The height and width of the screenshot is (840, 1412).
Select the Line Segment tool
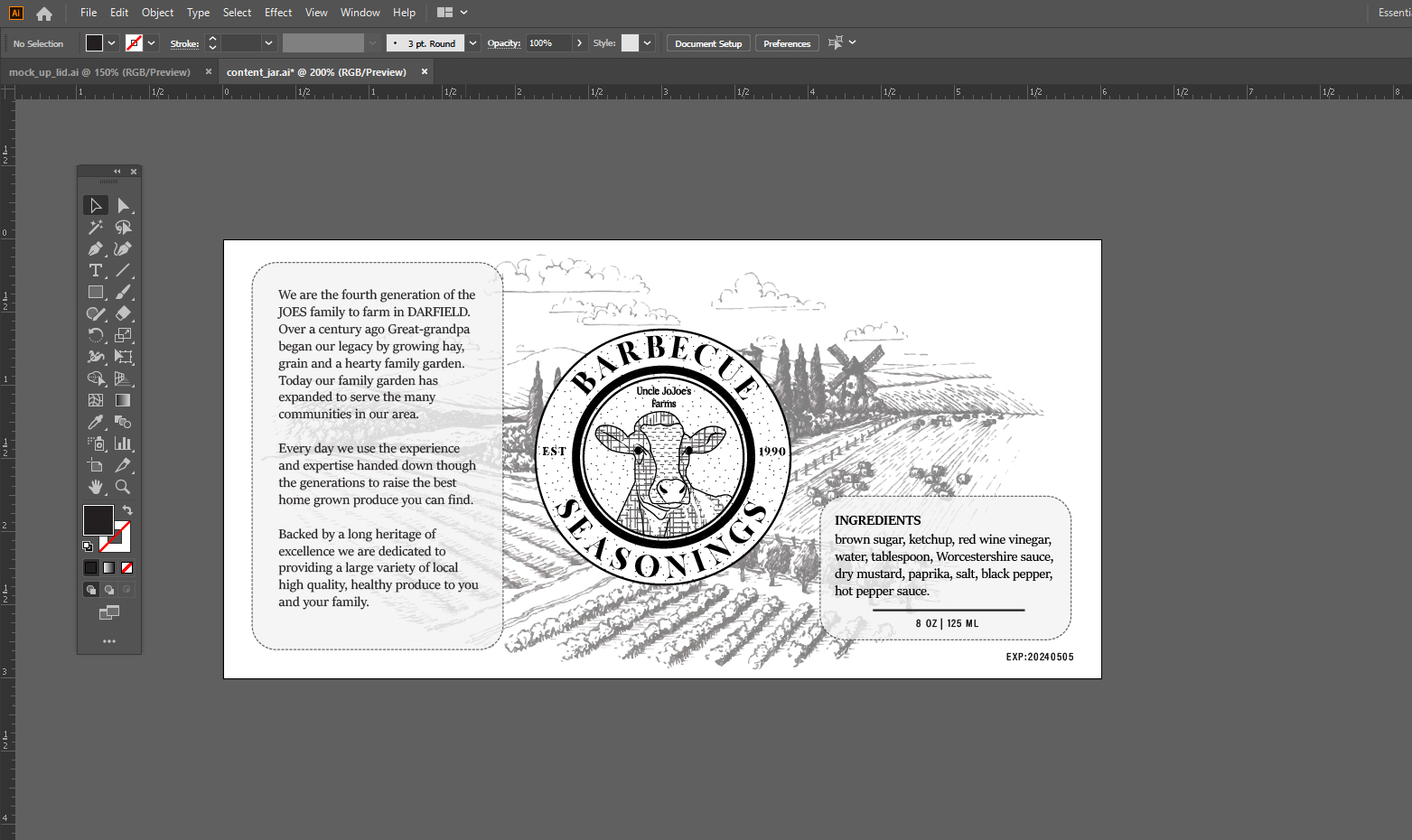click(124, 270)
